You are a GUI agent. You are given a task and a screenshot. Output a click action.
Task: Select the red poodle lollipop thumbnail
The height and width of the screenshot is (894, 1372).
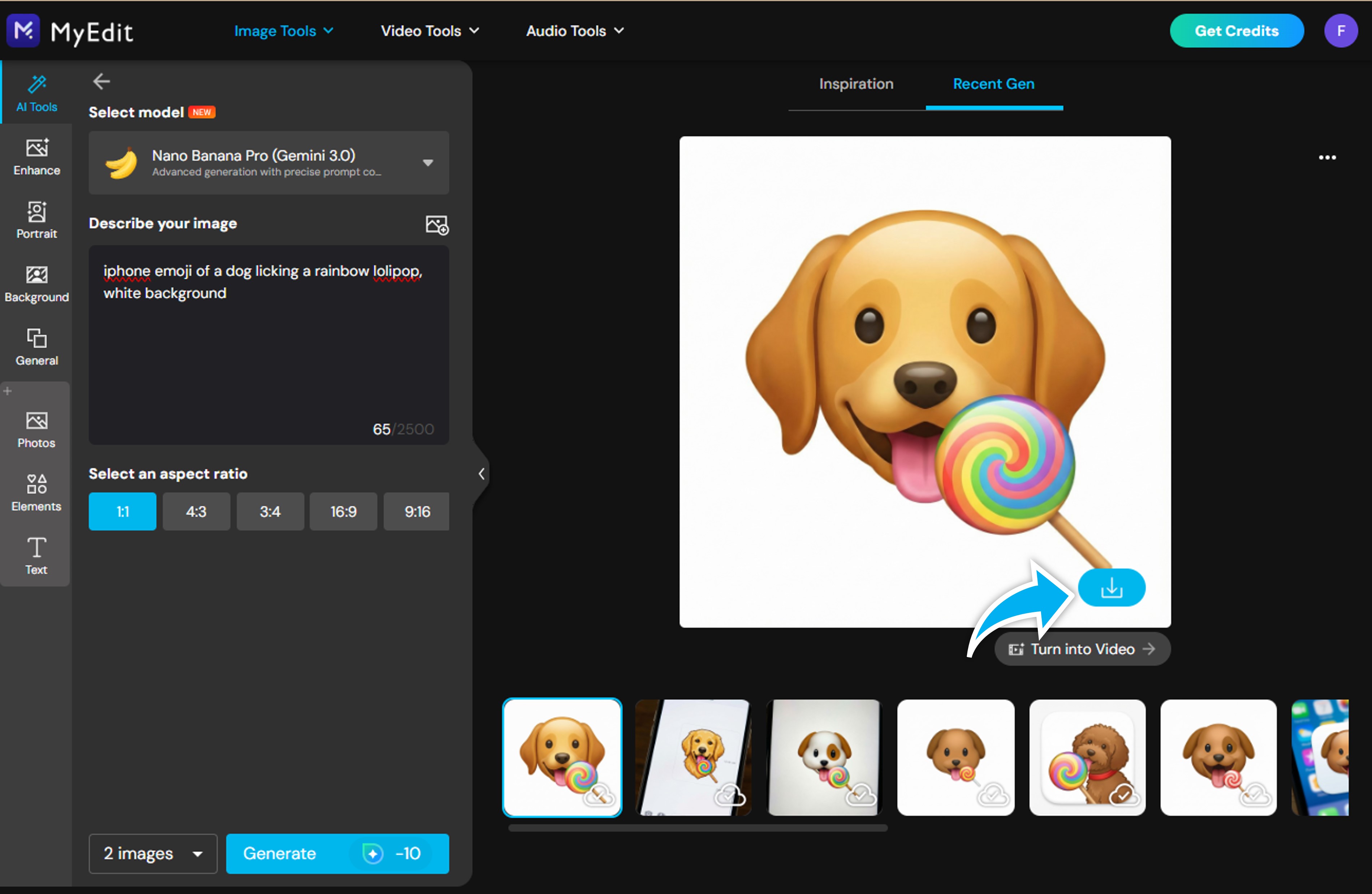(x=1087, y=757)
